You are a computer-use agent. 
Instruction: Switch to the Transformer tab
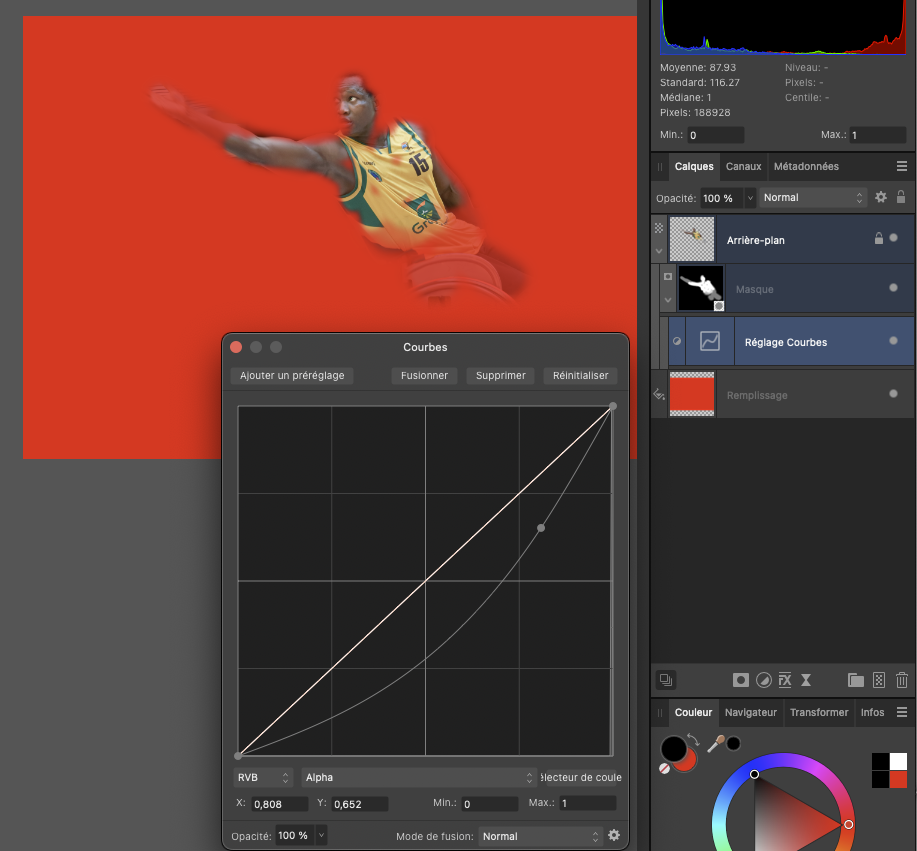coord(819,712)
